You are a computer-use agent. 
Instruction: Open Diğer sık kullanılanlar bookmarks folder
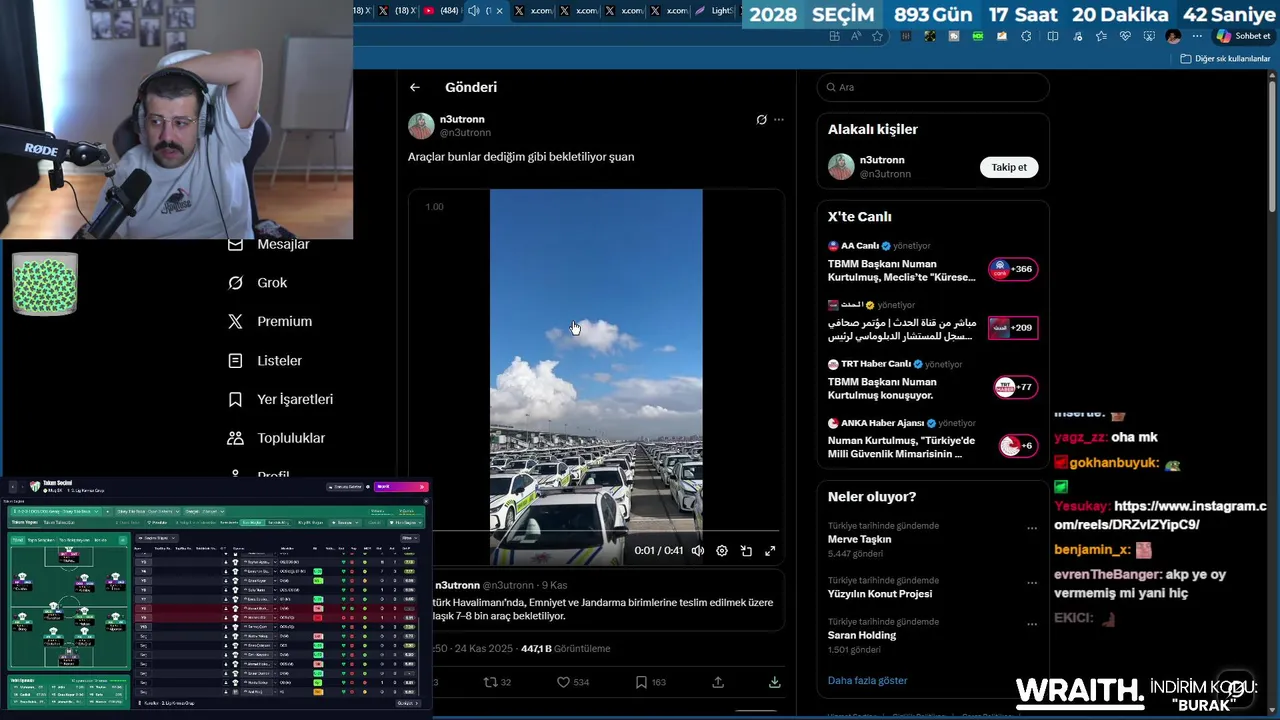pyautogui.click(x=1225, y=59)
